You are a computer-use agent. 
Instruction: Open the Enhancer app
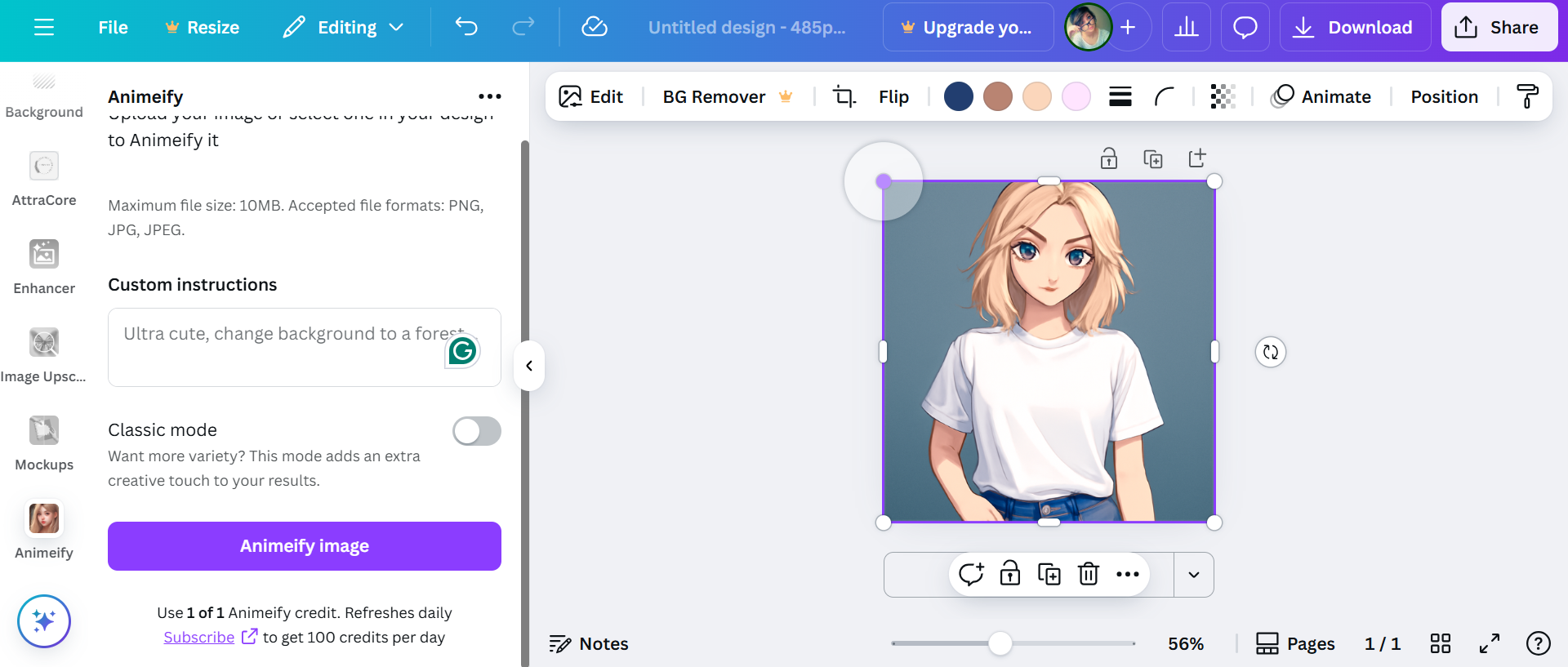pyautogui.click(x=44, y=266)
